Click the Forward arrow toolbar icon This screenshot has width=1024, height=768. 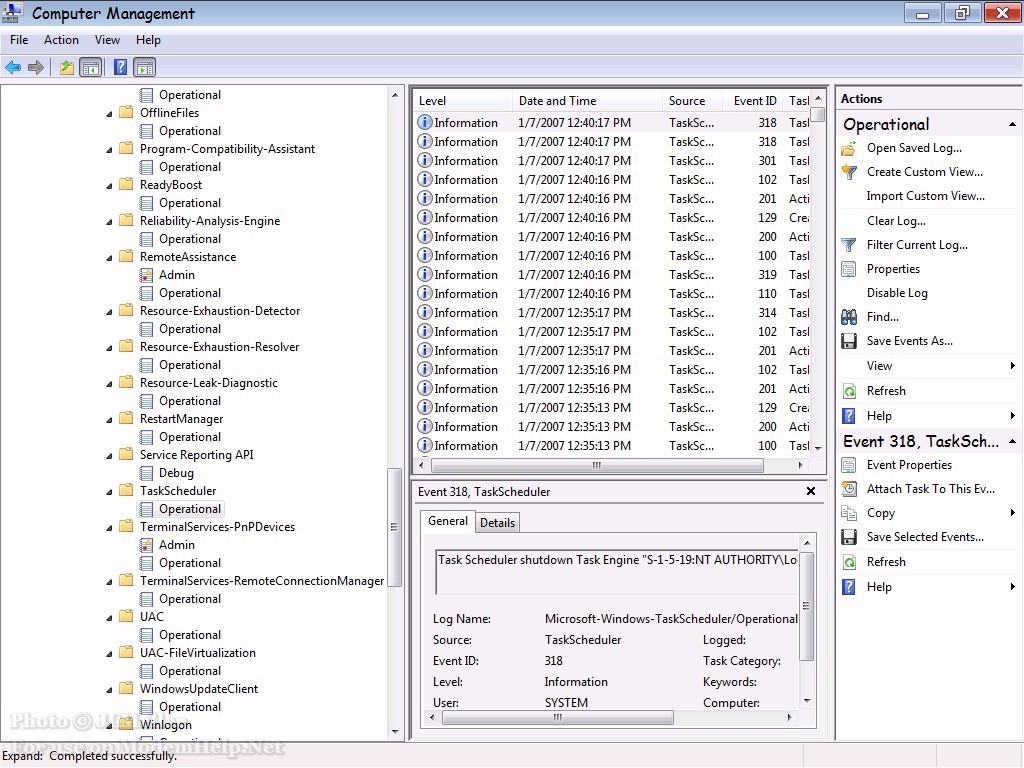coord(36,67)
